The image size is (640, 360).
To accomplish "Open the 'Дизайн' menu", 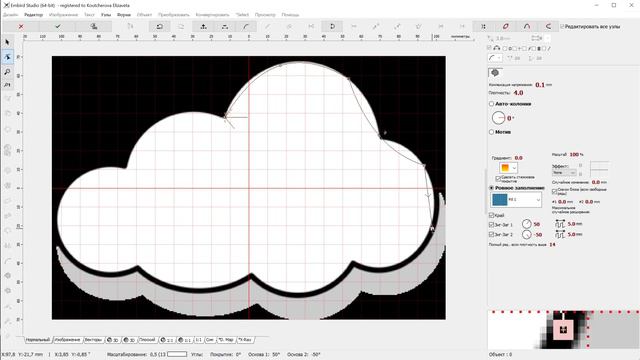I will click(11, 15).
